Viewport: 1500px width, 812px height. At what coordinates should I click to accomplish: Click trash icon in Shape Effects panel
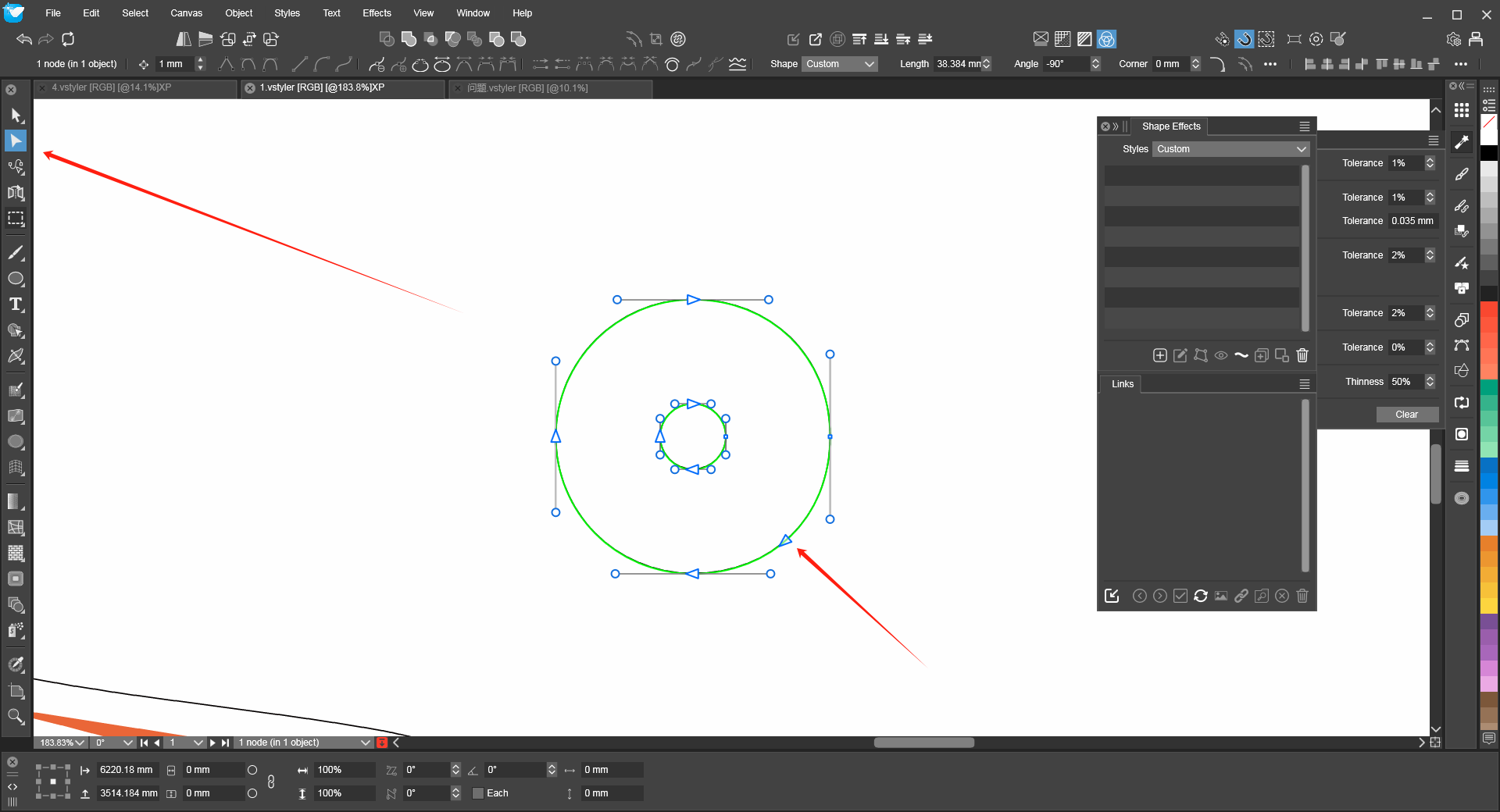coord(1302,355)
